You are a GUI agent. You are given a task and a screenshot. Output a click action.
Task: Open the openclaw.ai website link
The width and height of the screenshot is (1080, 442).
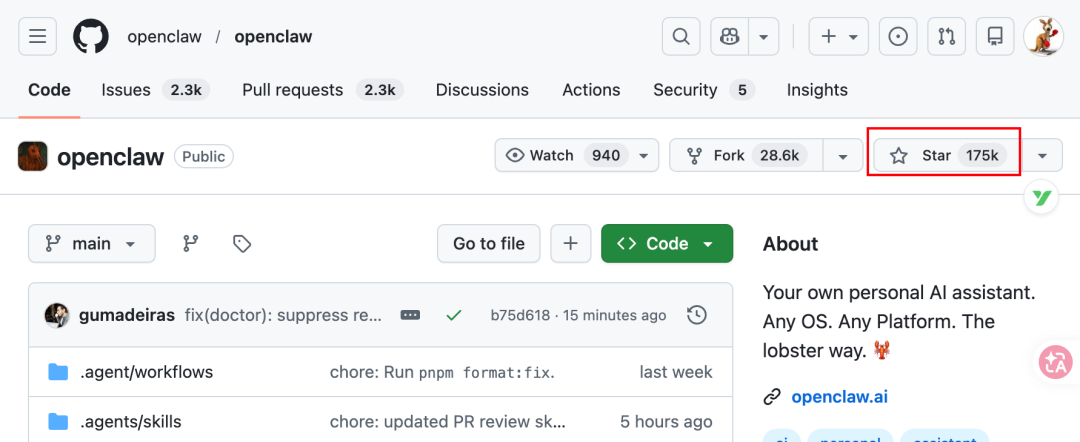[x=839, y=396]
